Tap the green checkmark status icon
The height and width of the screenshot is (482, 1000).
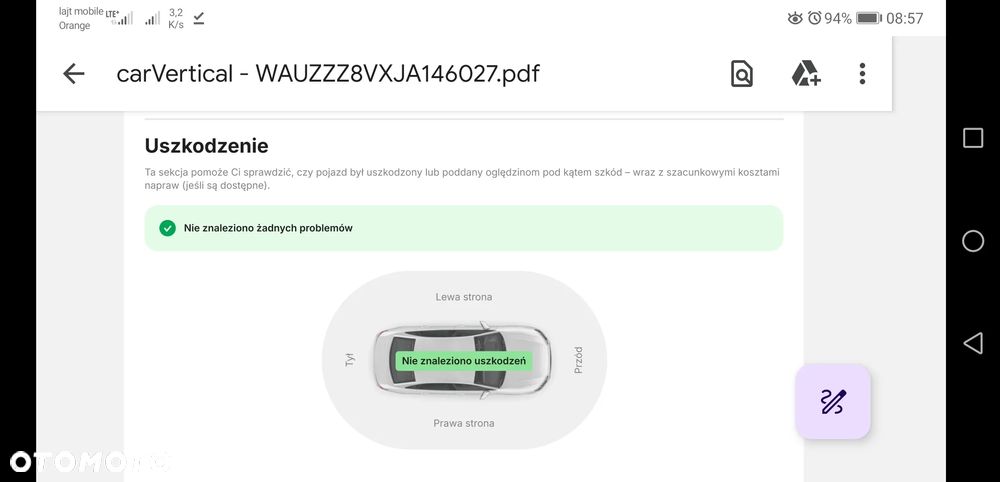(x=167, y=228)
